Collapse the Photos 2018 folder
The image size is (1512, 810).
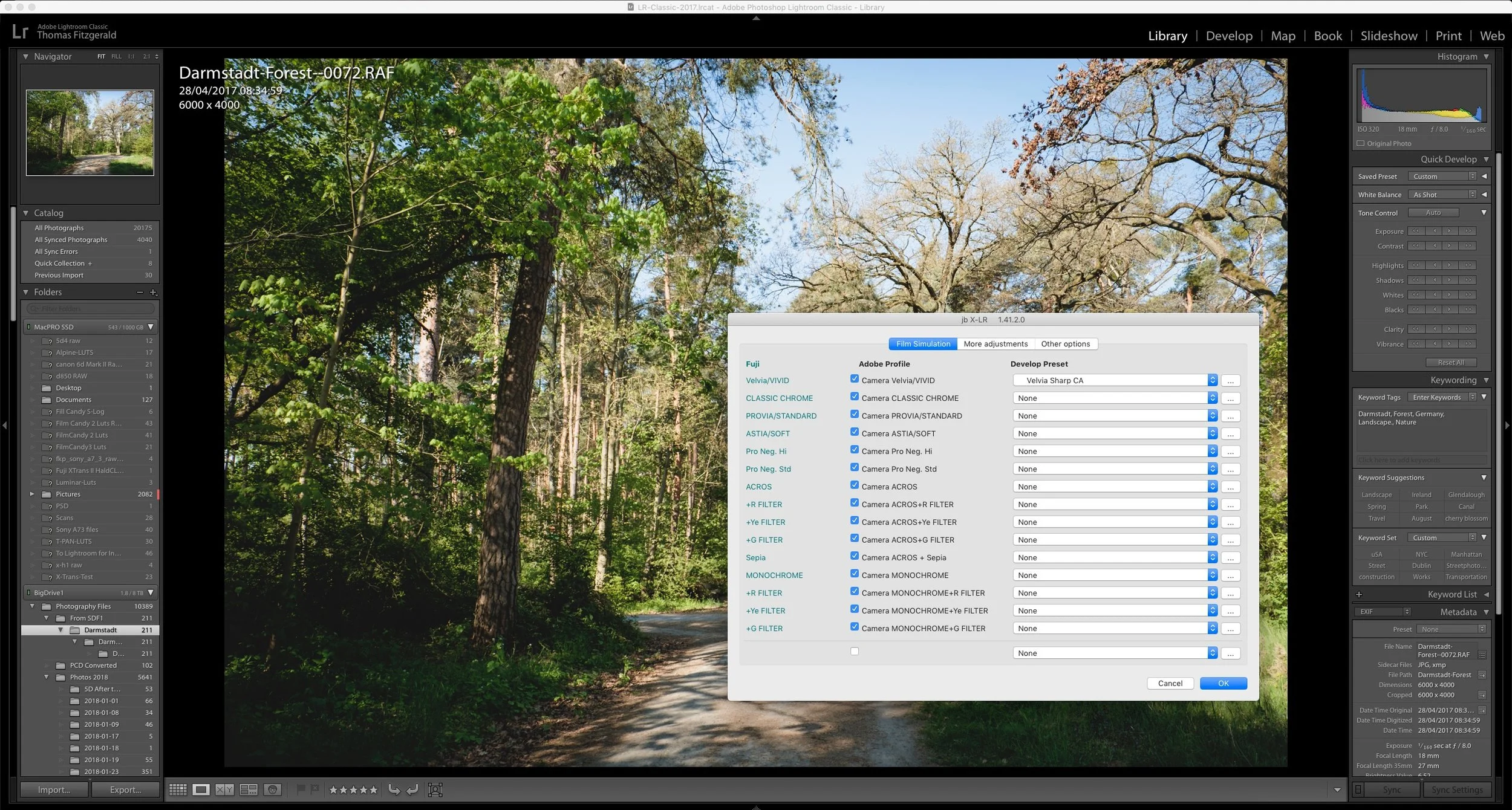coord(47,678)
